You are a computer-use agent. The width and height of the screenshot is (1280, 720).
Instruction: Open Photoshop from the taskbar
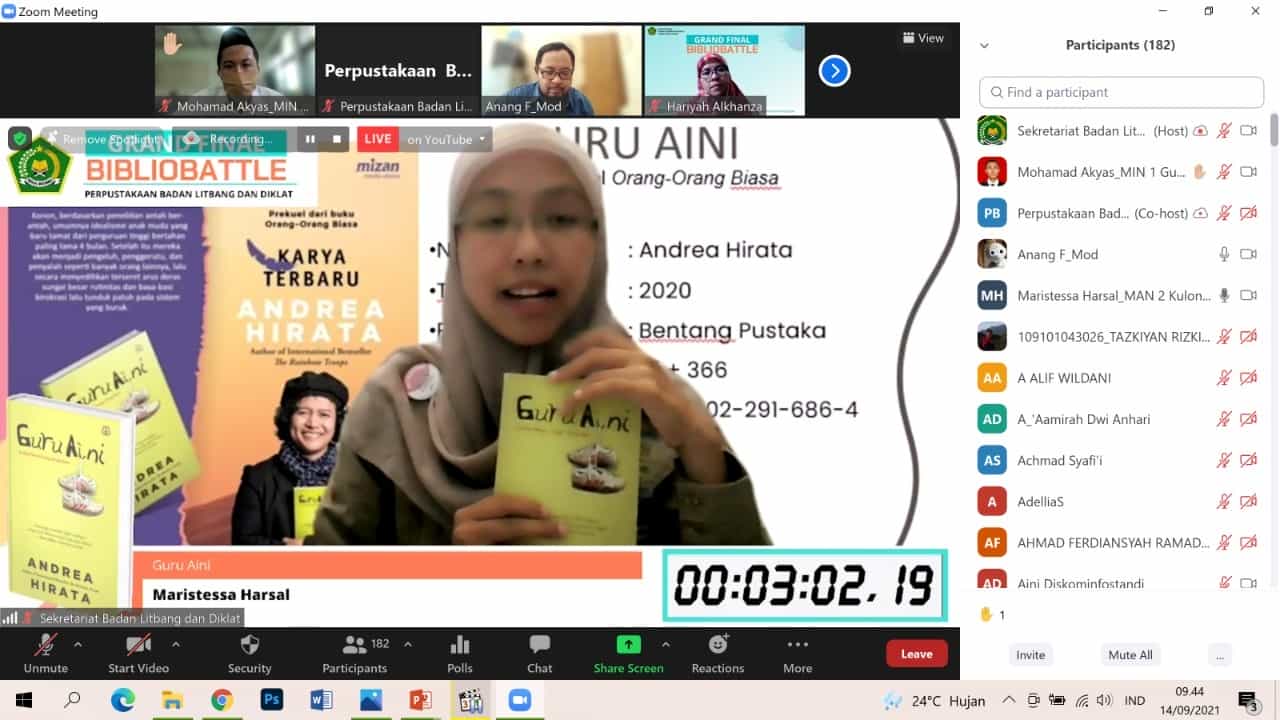click(x=271, y=700)
